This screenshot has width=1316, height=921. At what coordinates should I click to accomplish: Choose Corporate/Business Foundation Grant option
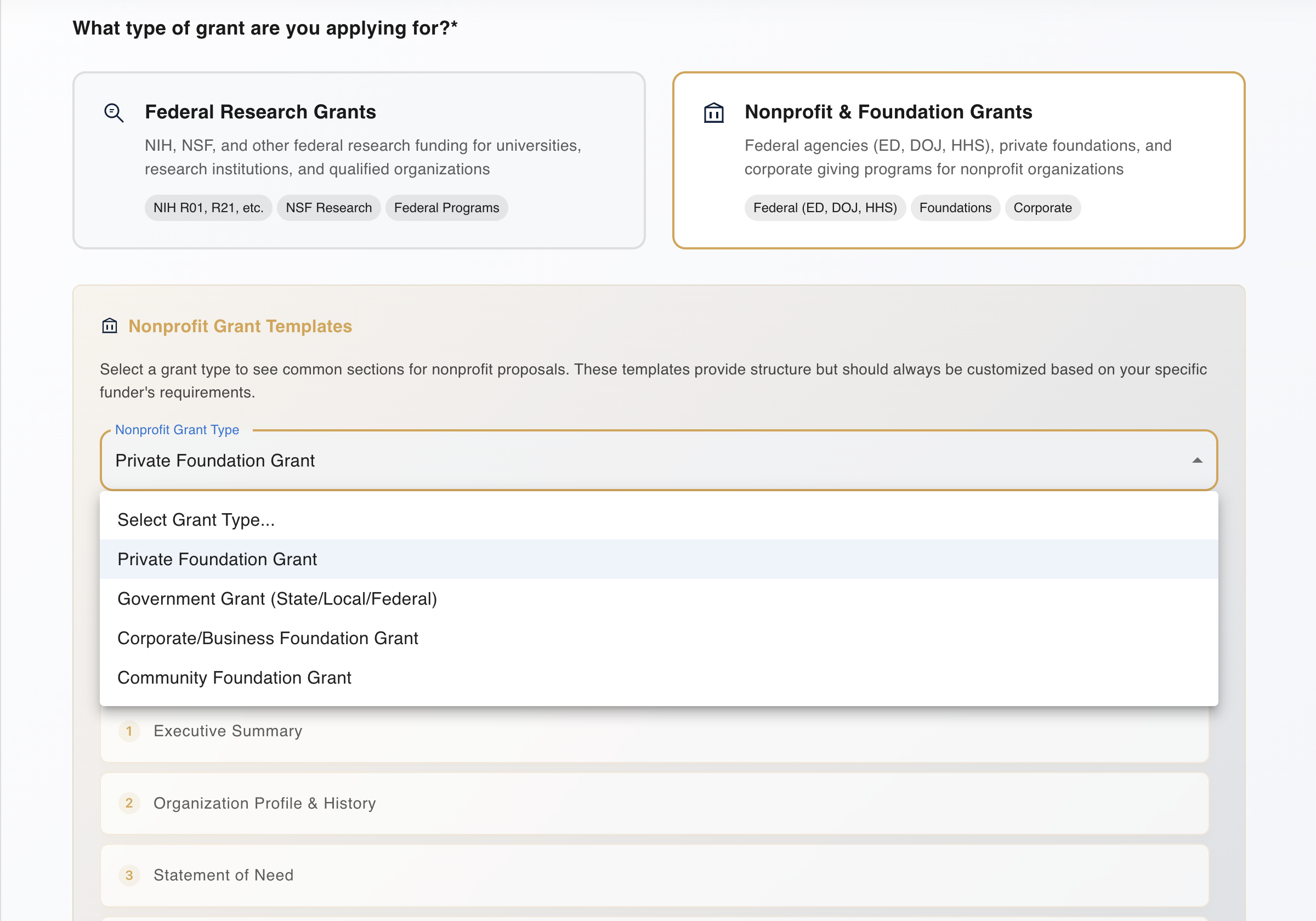pos(659,639)
